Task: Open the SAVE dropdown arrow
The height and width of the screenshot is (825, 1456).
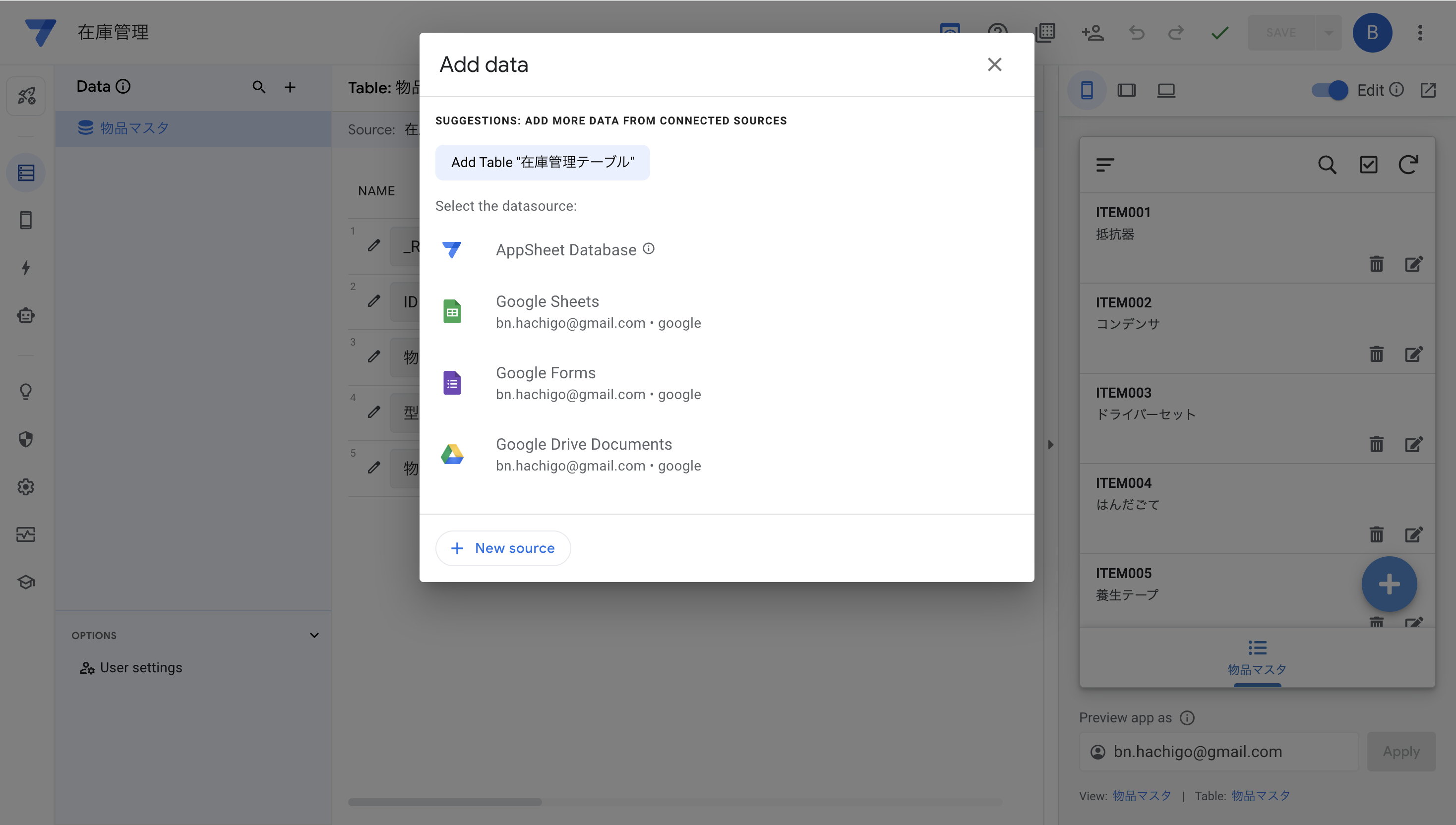Action: click(x=1328, y=33)
